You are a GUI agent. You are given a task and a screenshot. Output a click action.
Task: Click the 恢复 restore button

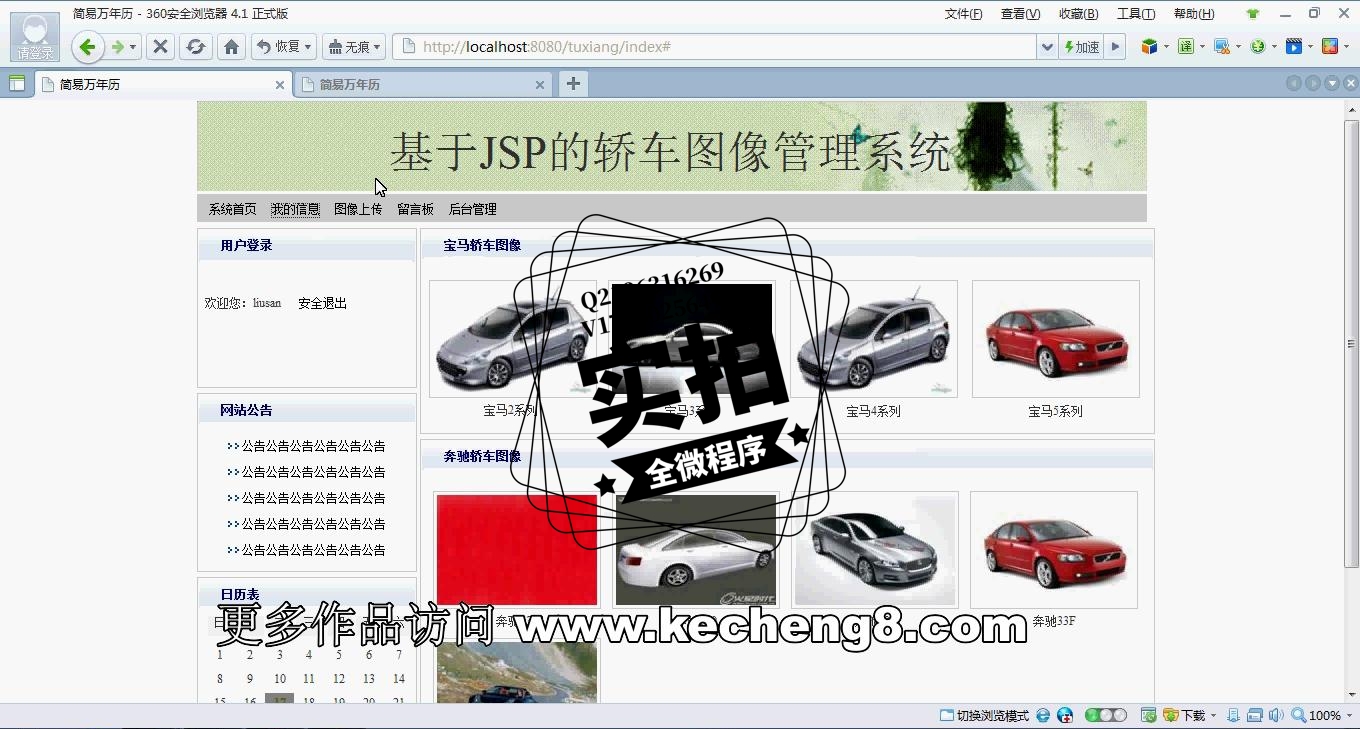pos(278,47)
